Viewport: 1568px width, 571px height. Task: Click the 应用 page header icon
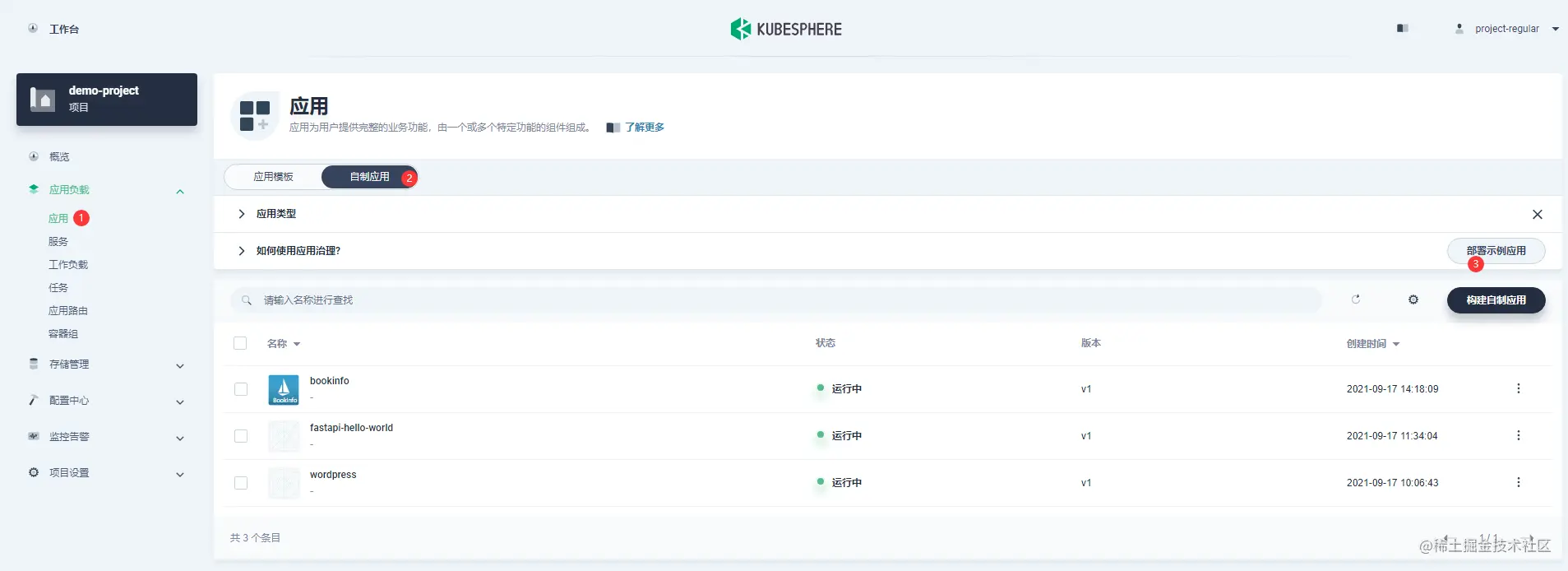point(255,116)
